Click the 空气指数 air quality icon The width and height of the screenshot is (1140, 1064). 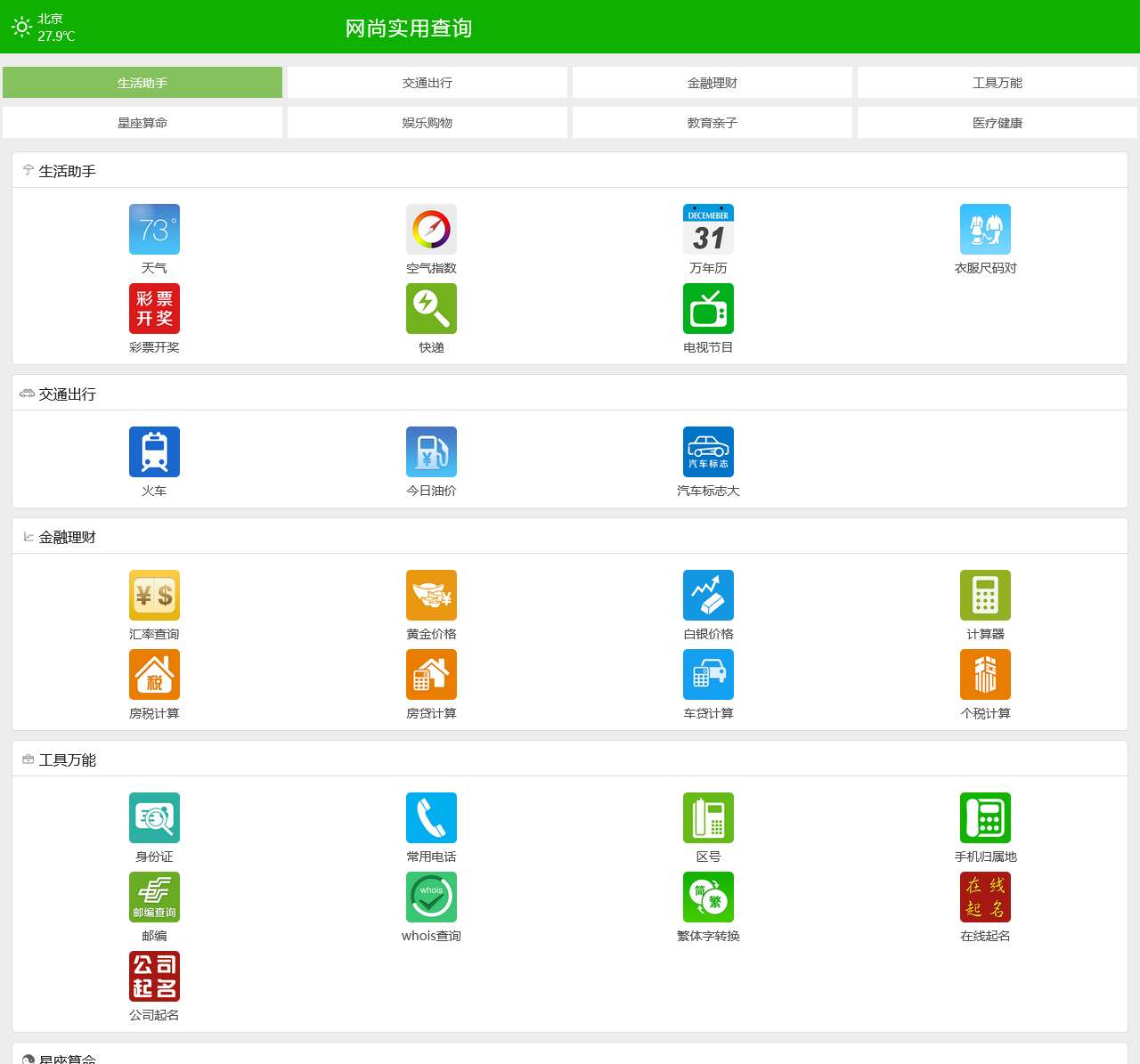pyautogui.click(x=431, y=230)
